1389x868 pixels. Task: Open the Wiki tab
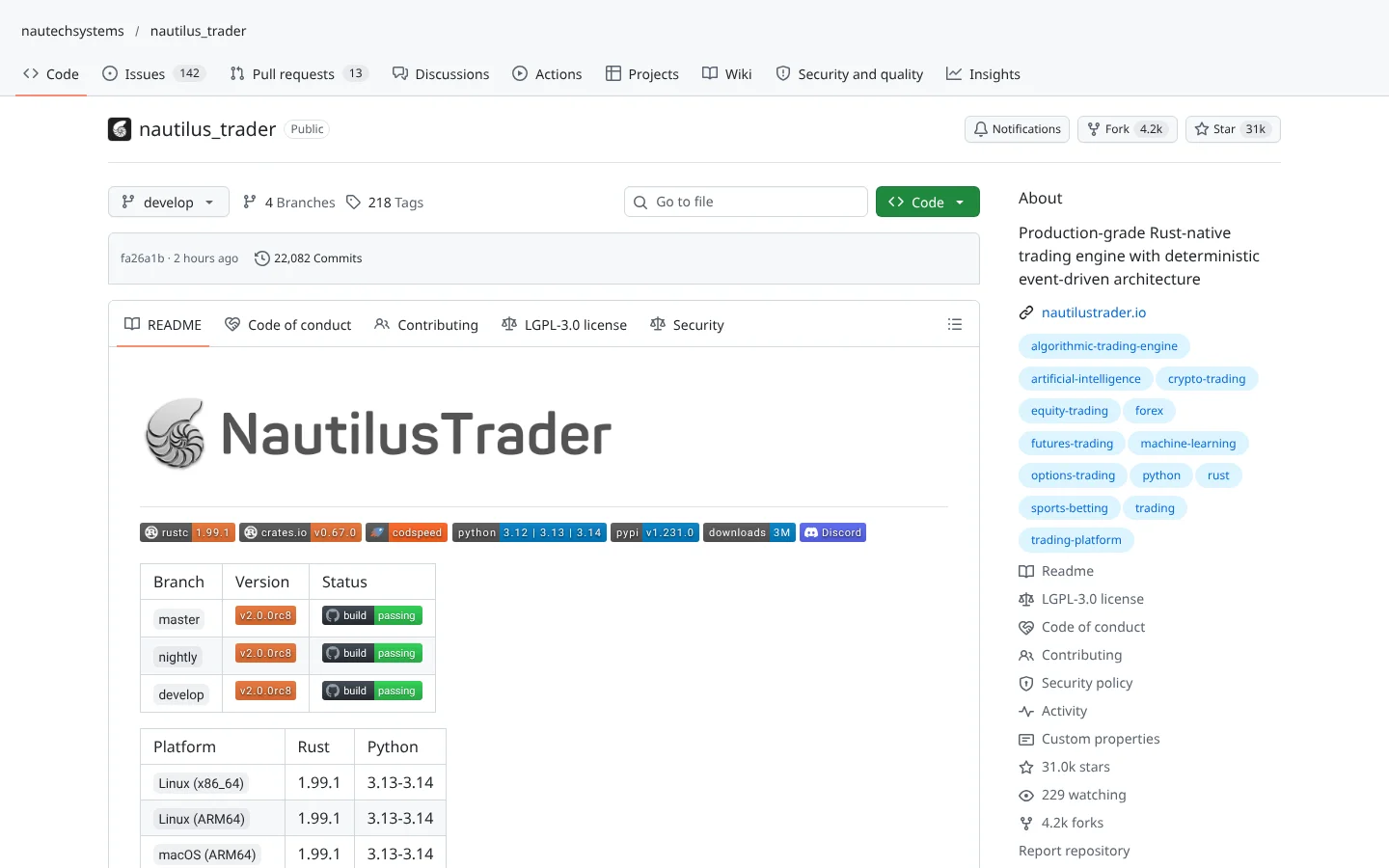click(727, 74)
